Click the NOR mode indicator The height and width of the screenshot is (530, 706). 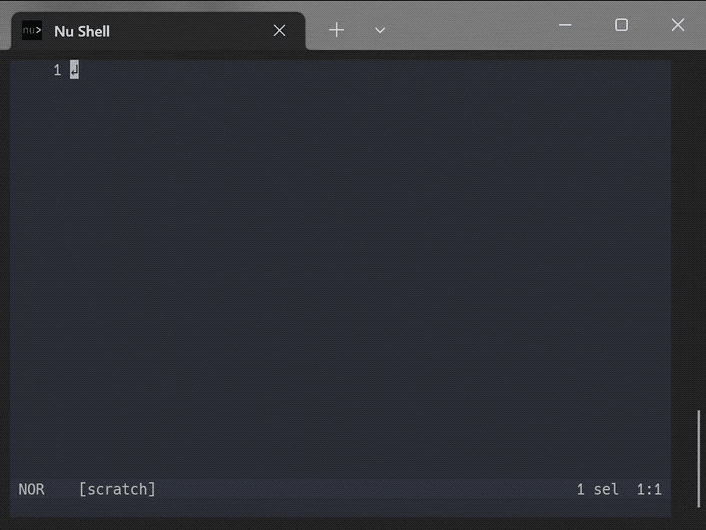point(32,489)
